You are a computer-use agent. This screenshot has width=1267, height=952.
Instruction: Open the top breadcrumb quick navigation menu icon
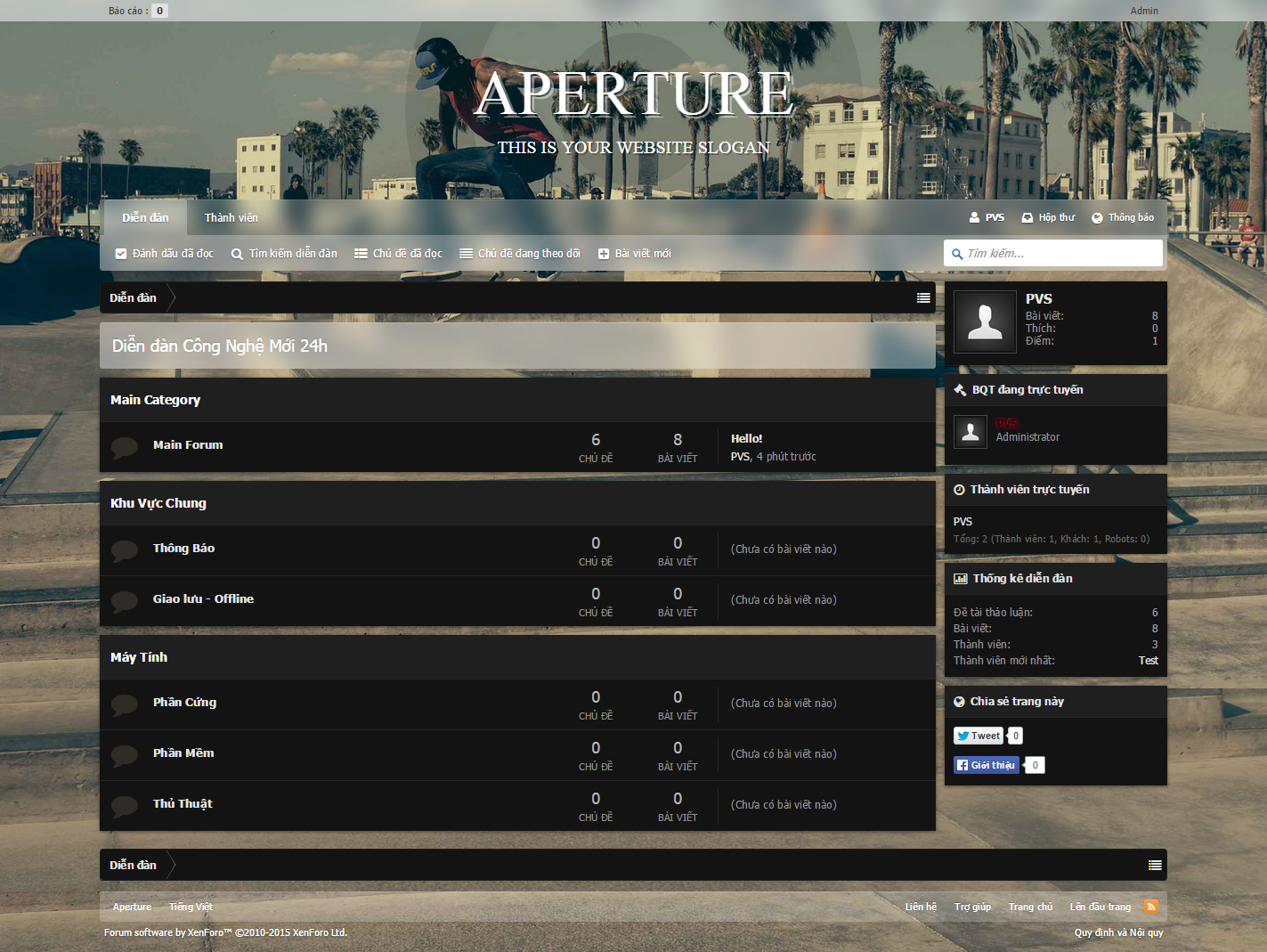click(x=923, y=298)
